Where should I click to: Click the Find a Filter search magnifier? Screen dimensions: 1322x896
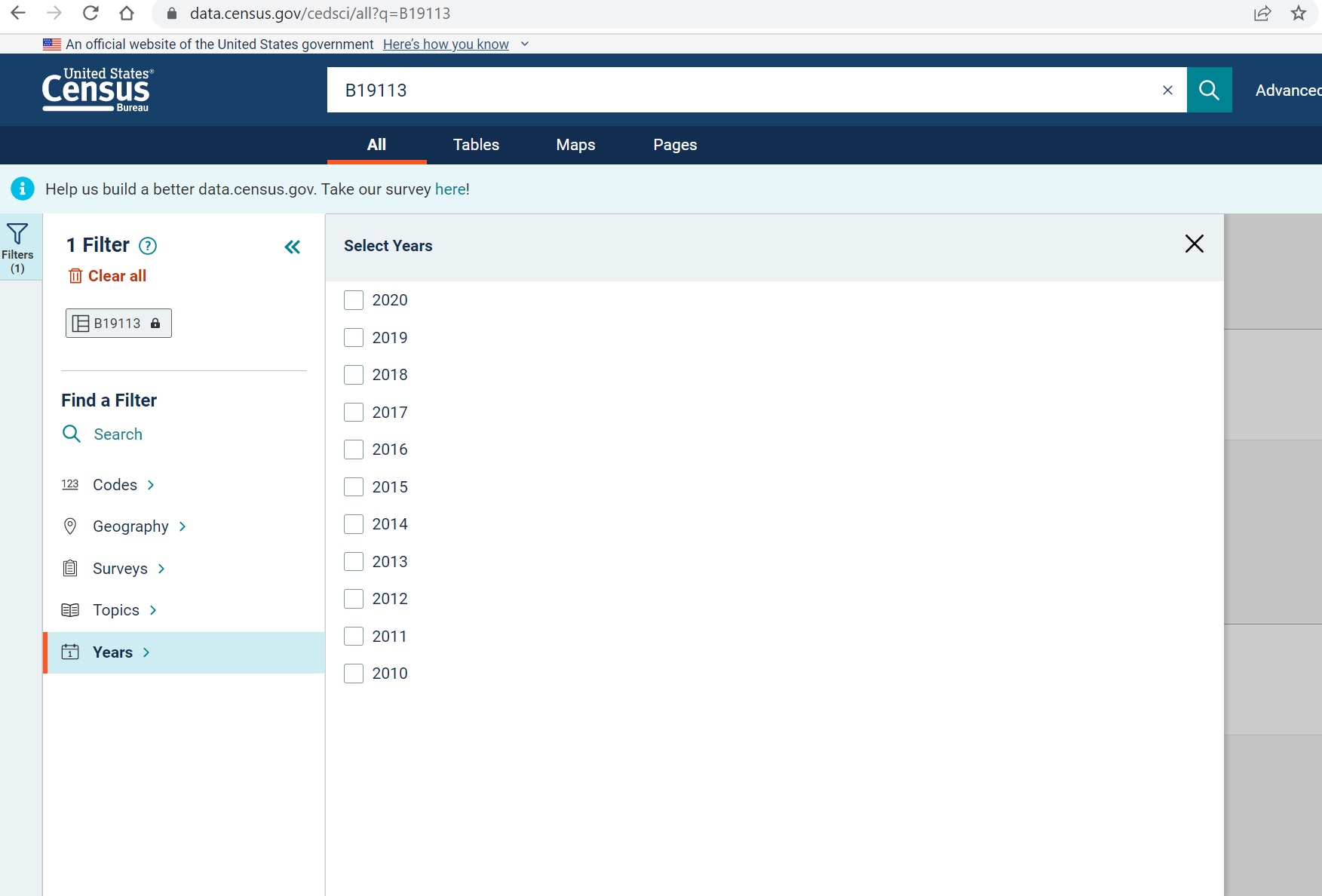[72, 434]
